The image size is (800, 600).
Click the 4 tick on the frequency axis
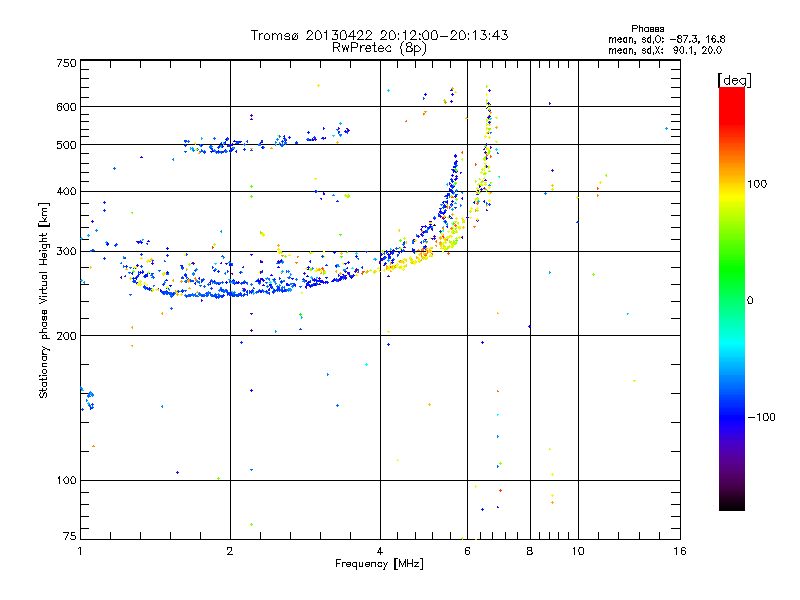(380, 551)
